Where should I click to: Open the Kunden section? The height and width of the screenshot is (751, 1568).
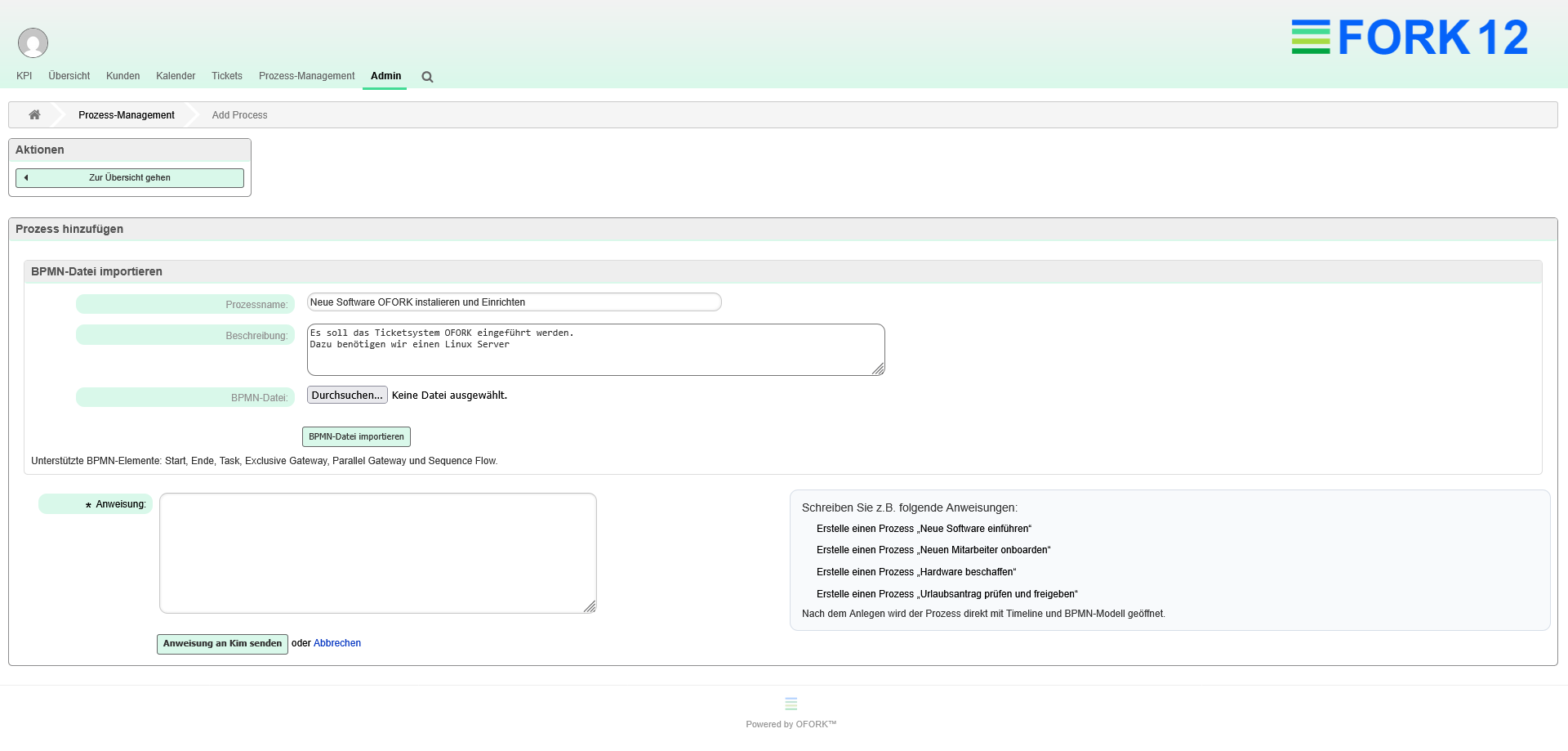coord(122,76)
